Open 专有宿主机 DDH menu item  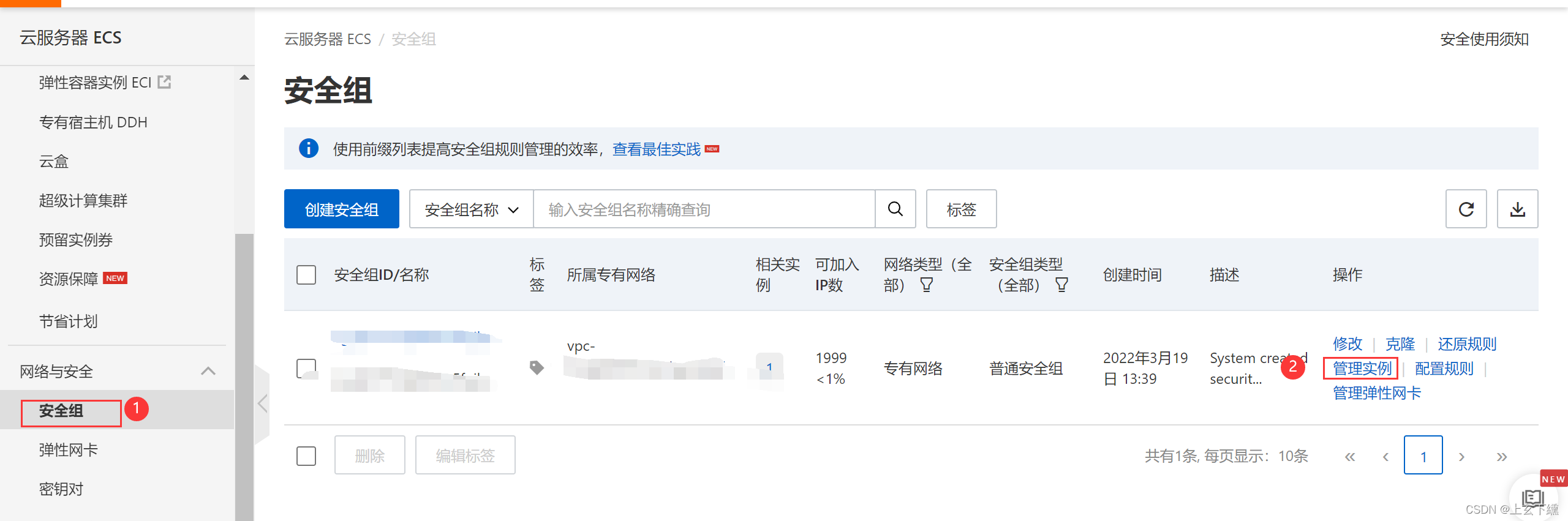93,122
